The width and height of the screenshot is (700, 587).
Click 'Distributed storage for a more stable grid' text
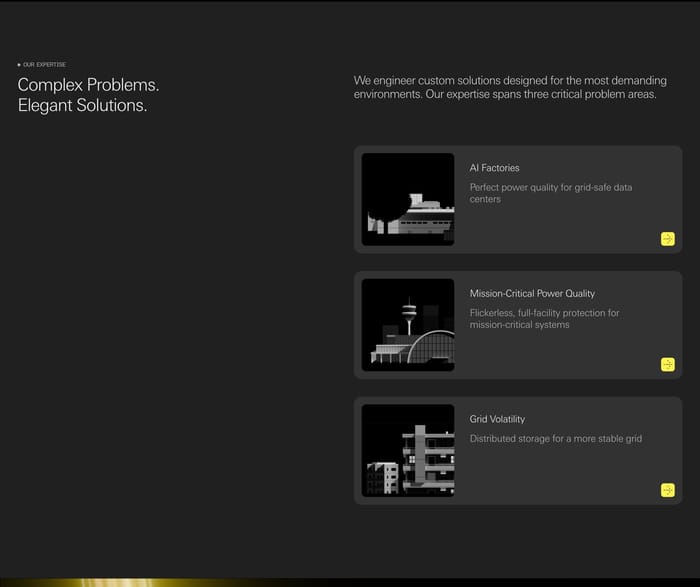pos(556,439)
